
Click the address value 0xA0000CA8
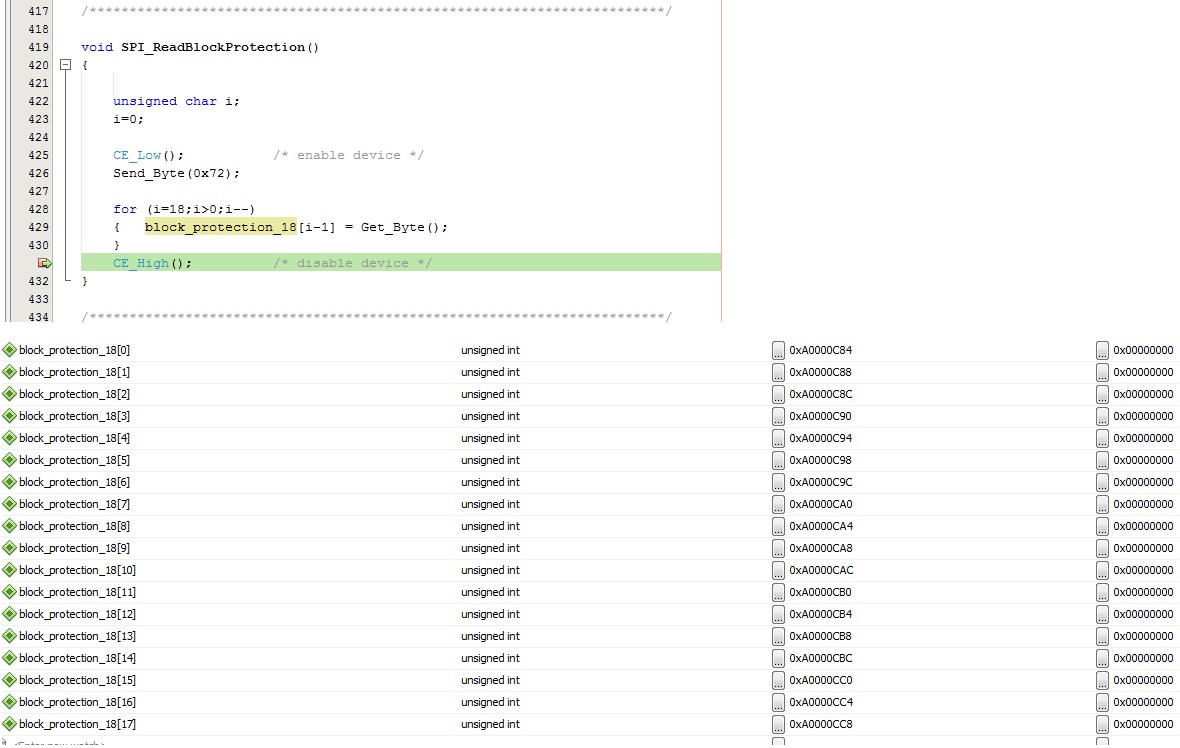coord(820,548)
